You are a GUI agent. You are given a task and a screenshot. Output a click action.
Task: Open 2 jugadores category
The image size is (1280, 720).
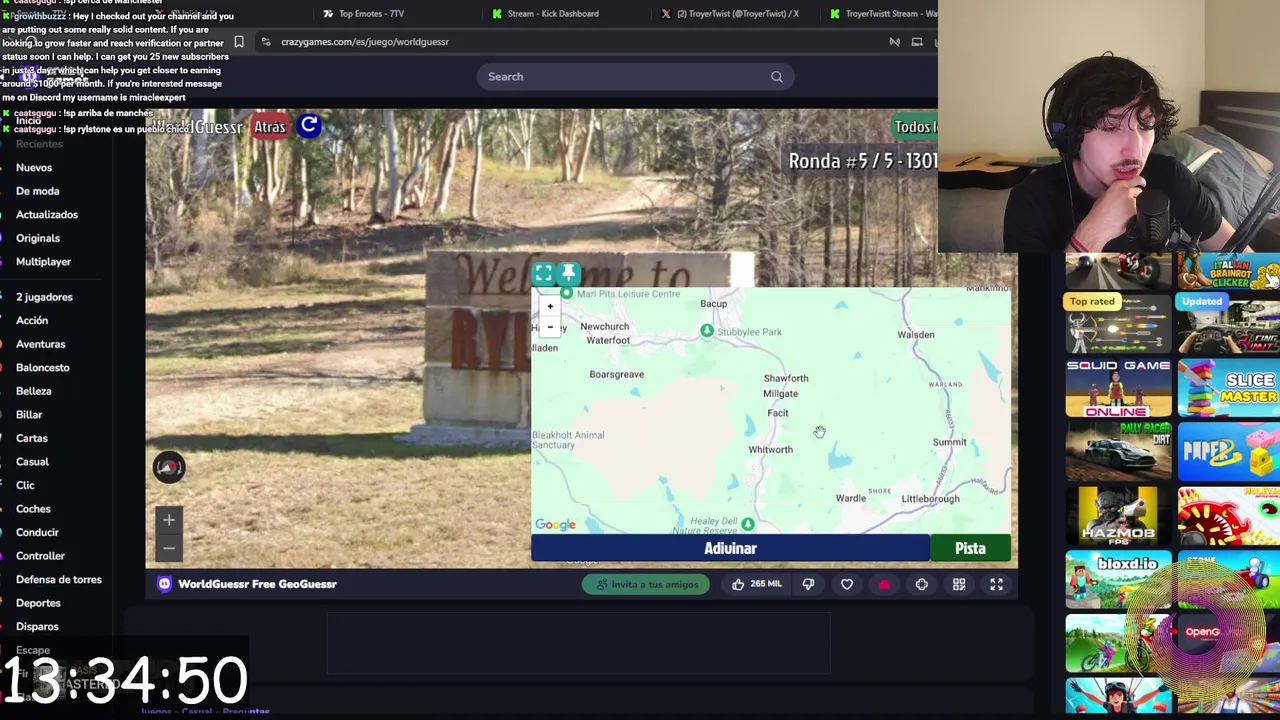pos(44,297)
